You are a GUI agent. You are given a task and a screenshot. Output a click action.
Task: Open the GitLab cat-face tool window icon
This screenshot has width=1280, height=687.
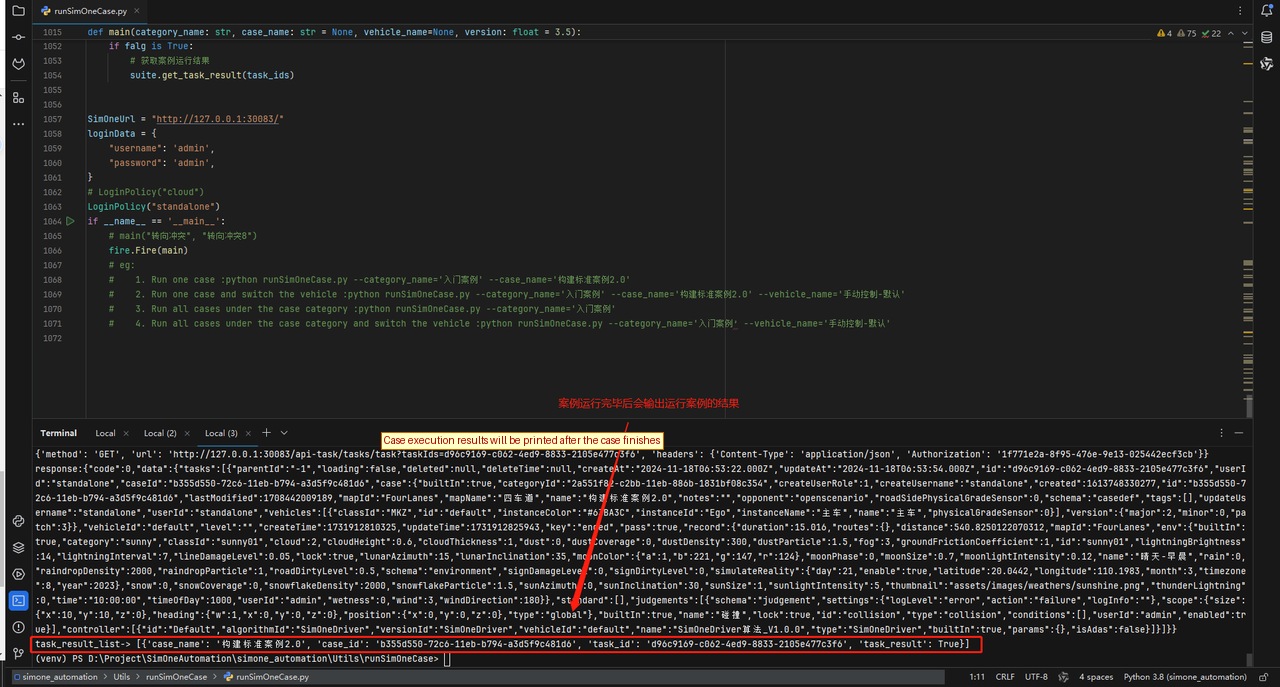click(x=18, y=64)
